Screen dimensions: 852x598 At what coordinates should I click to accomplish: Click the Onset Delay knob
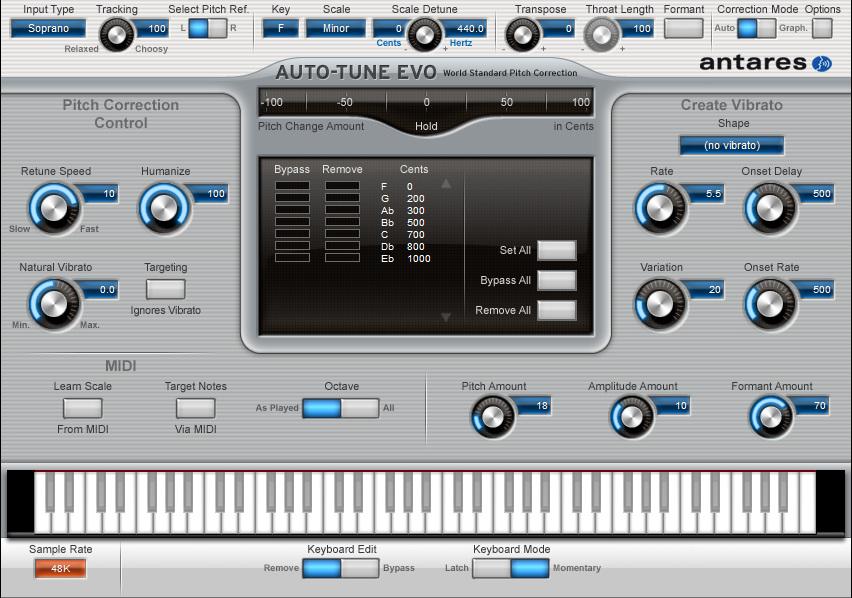(770, 209)
